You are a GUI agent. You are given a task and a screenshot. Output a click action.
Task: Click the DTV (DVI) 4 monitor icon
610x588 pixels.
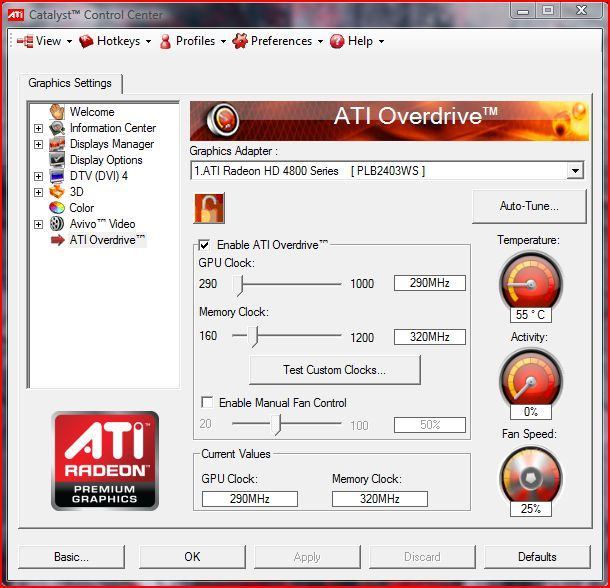[57, 176]
